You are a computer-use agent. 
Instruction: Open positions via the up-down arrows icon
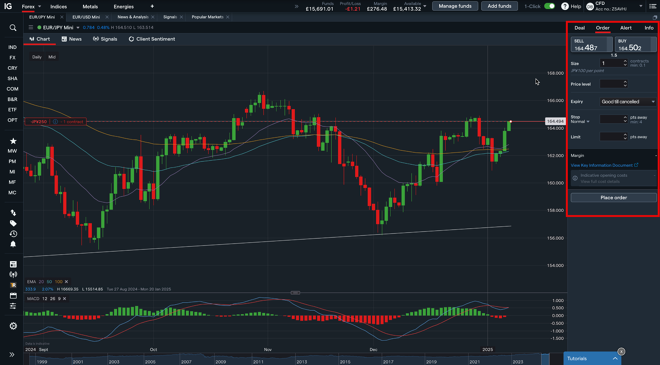pyautogui.click(x=13, y=213)
